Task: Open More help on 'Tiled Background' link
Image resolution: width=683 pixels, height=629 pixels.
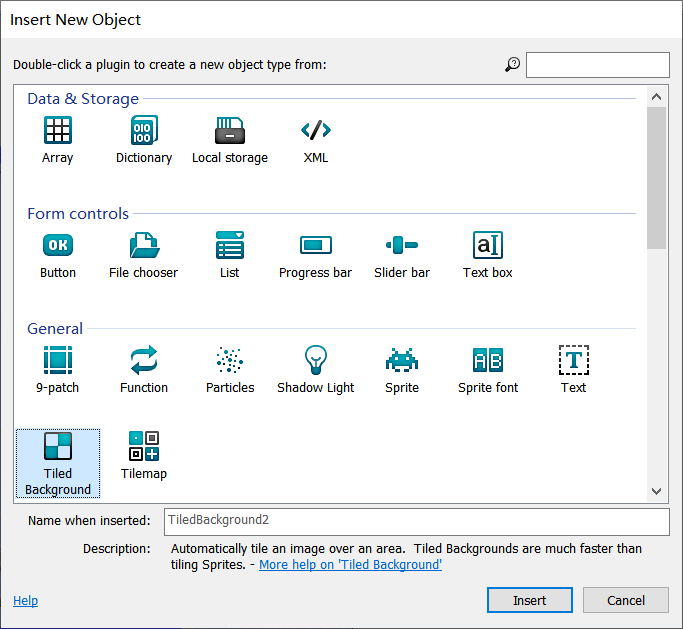Action: (x=350, y=565)
